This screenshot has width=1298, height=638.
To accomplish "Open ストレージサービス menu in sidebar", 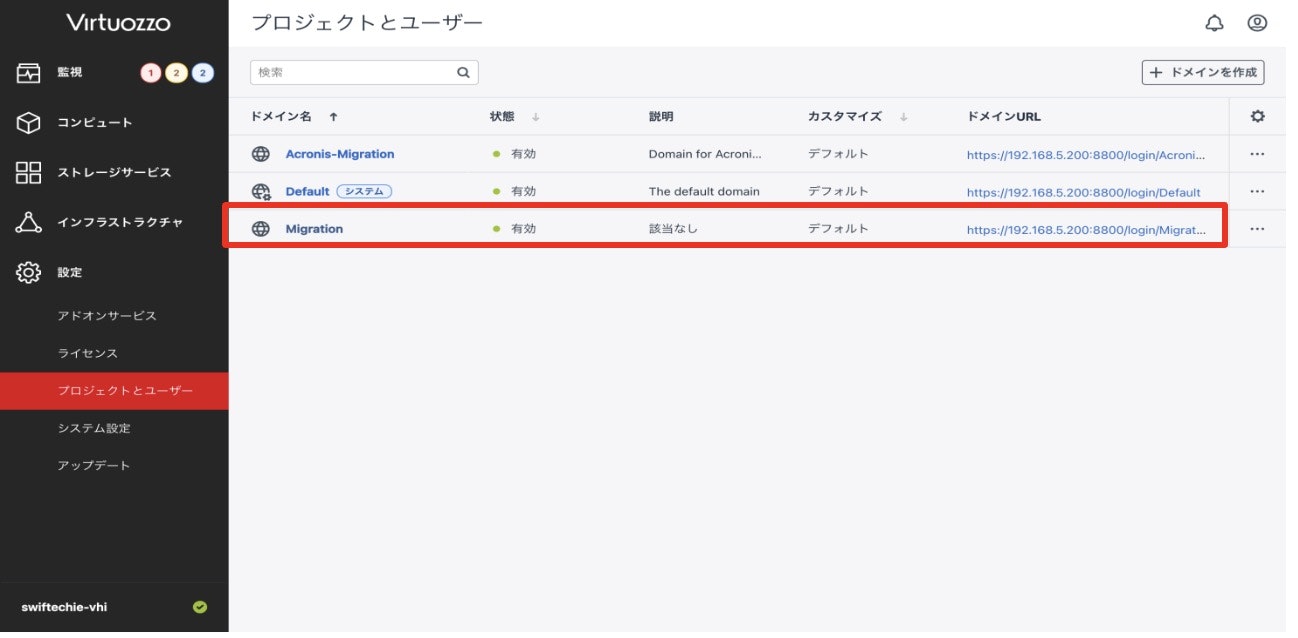I will tap(114, 173).
